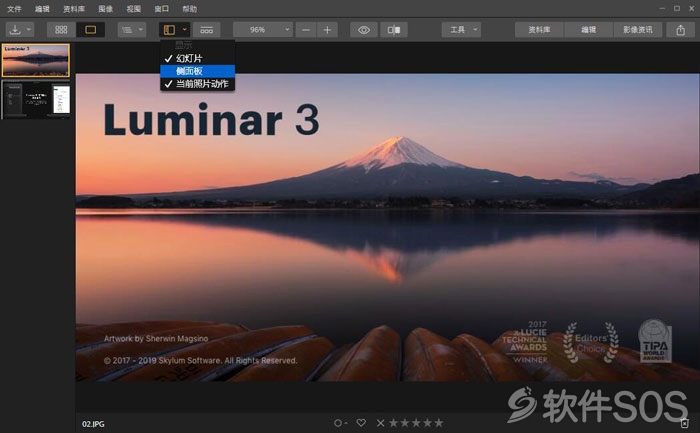The image size is (700, 433).
Task: Open the 视图 menu
Action: [x=133, y=8]
